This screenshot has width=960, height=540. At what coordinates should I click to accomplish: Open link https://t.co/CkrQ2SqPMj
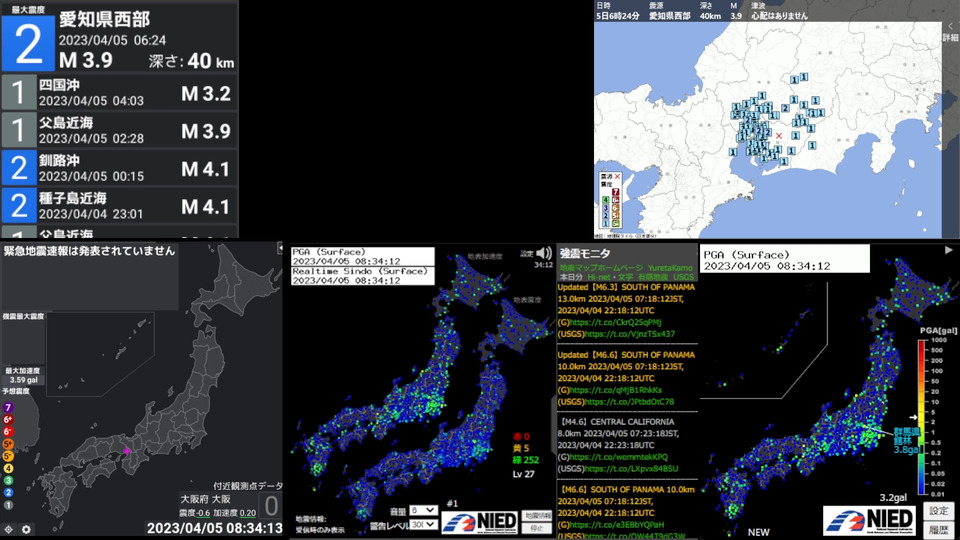point(616,323)
